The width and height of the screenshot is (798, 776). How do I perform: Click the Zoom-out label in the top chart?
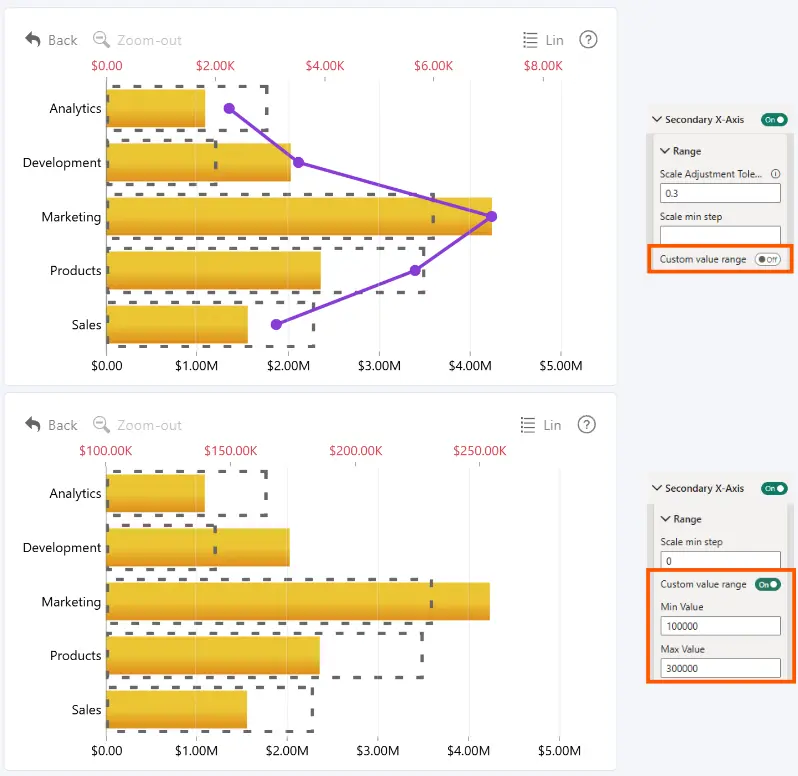point(149,40)
